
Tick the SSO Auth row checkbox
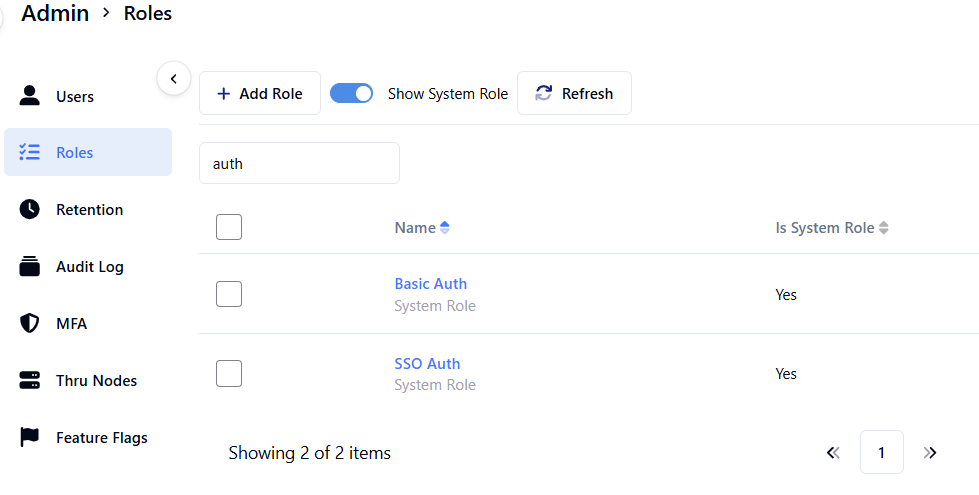229,373
